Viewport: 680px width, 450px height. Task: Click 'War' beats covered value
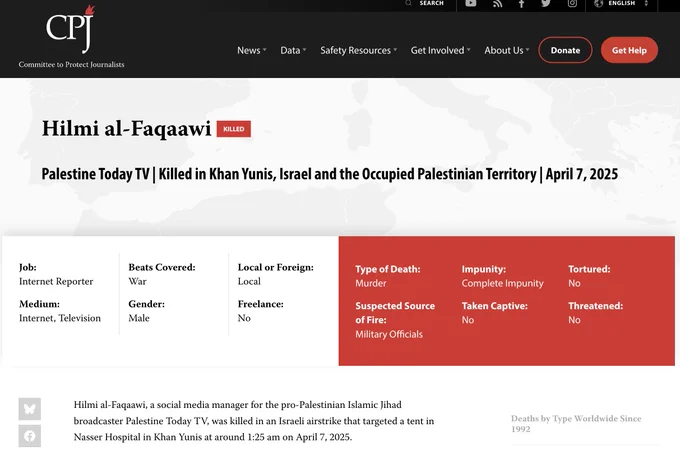tap(137, 281)
